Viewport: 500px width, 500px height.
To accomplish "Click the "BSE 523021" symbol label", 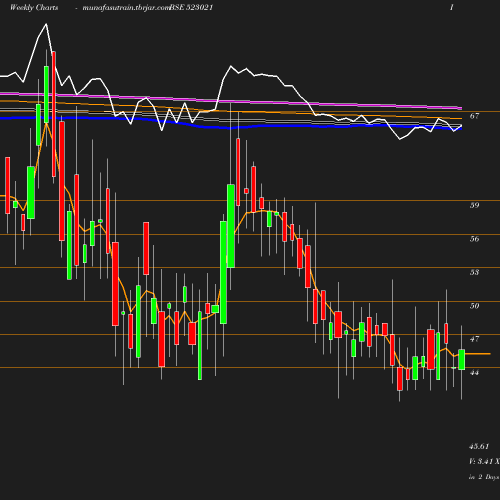I will (191, 7).
